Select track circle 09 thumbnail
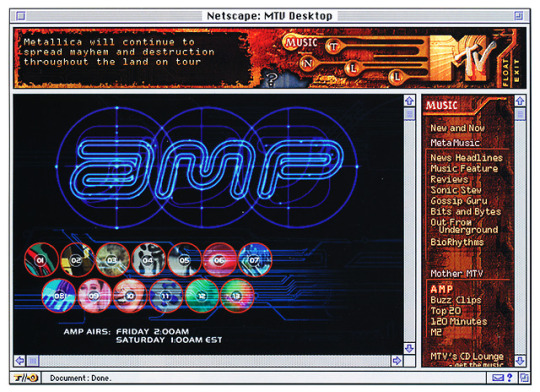This screenshot has height=392, width=540. (x=94, y=296)
